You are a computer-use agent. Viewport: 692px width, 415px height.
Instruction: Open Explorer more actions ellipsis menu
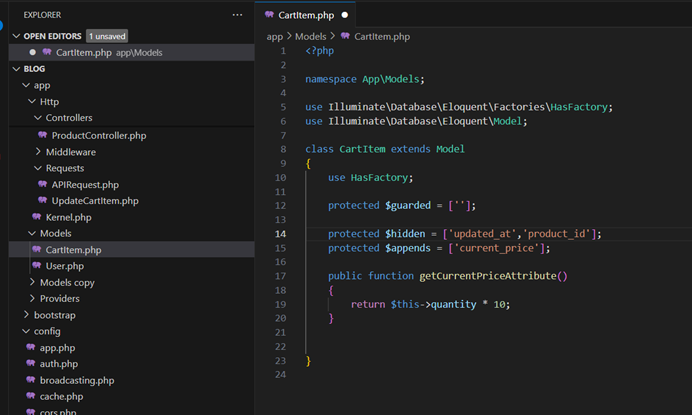point(237,15)
